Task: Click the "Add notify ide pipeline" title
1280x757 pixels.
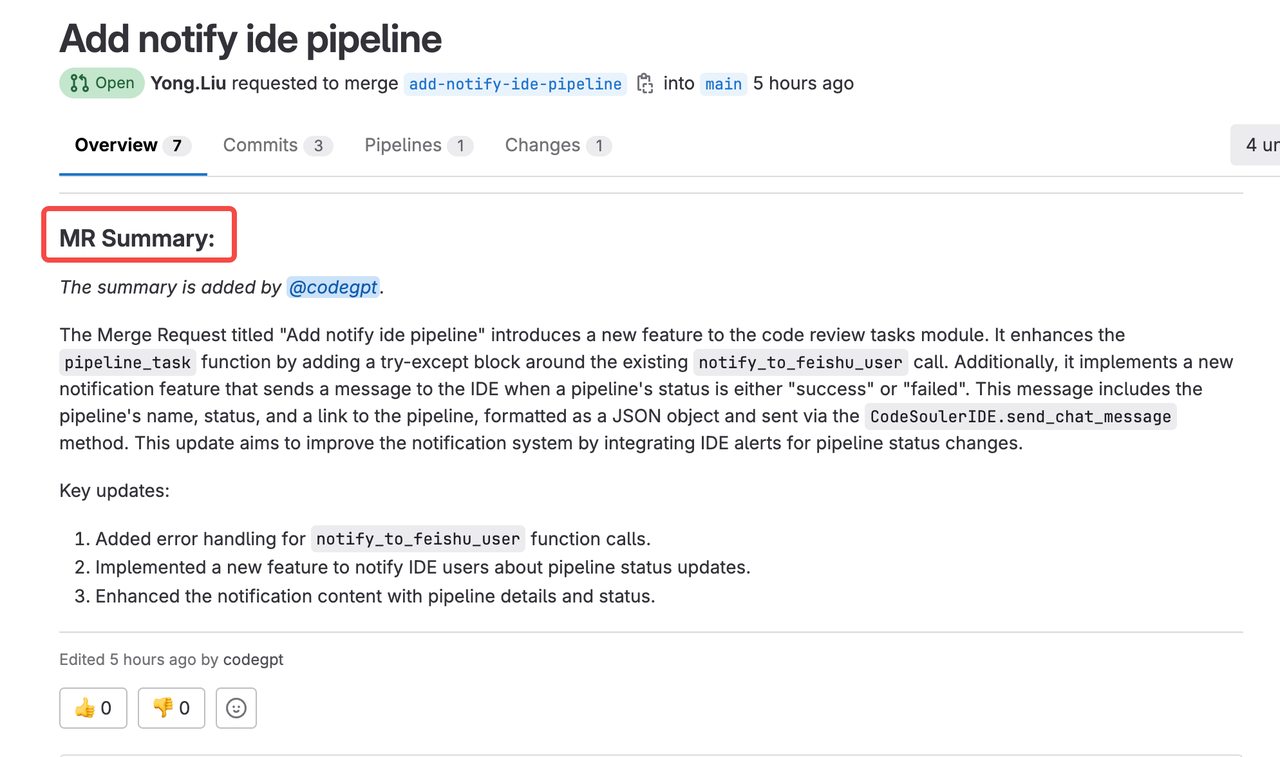Action: (250, 39)
